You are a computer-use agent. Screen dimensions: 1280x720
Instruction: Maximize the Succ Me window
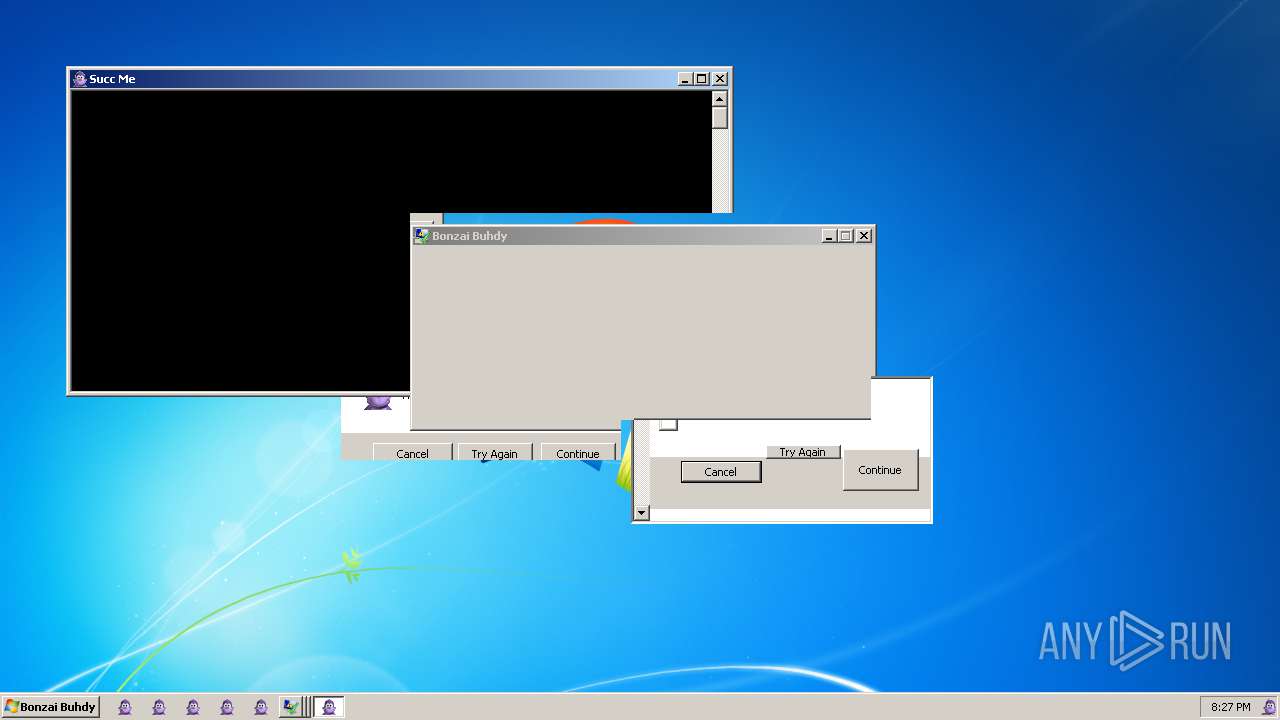702,79
